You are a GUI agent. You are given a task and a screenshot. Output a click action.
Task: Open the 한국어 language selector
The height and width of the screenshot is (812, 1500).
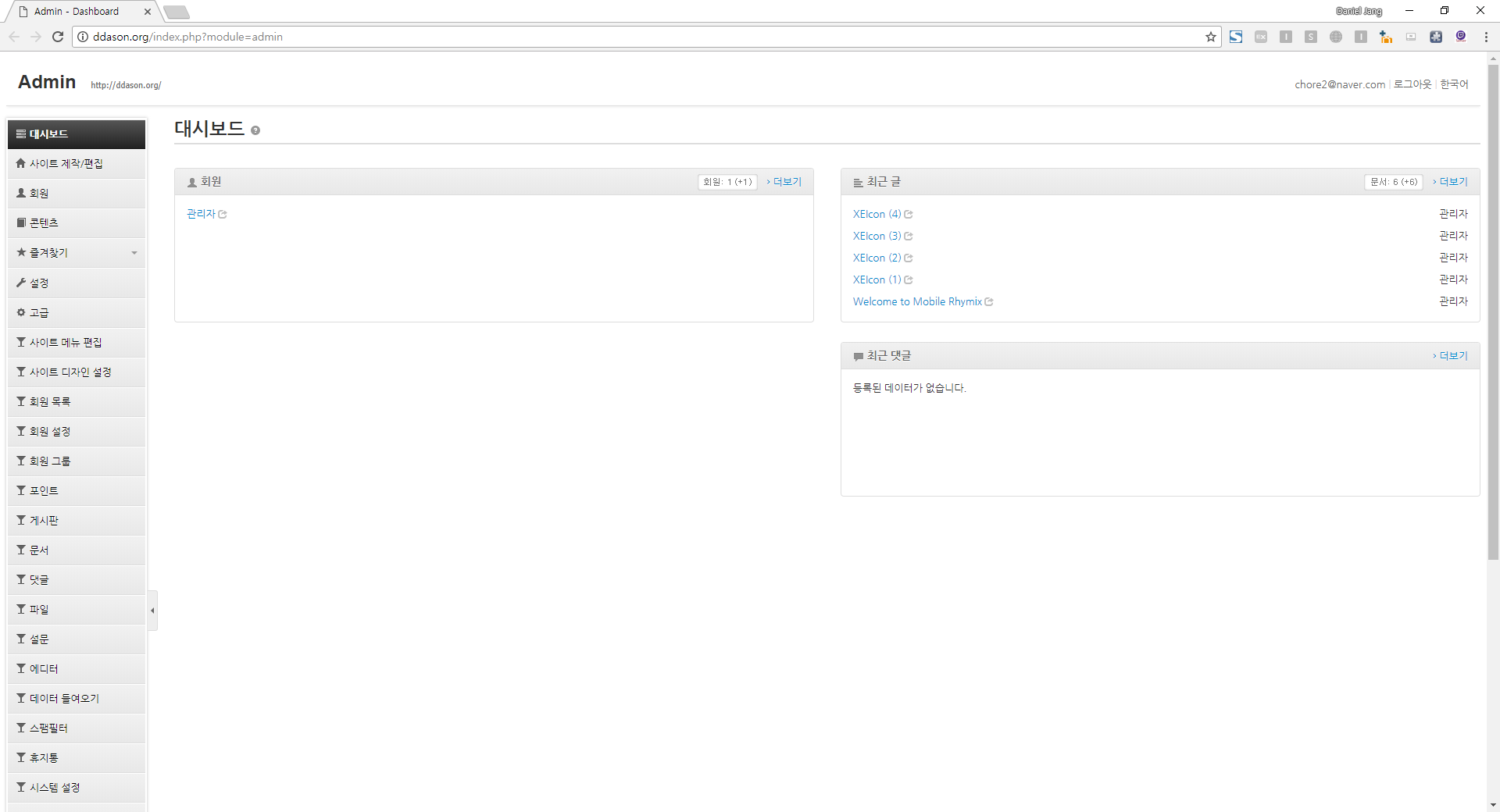[x=1454, y=84]
